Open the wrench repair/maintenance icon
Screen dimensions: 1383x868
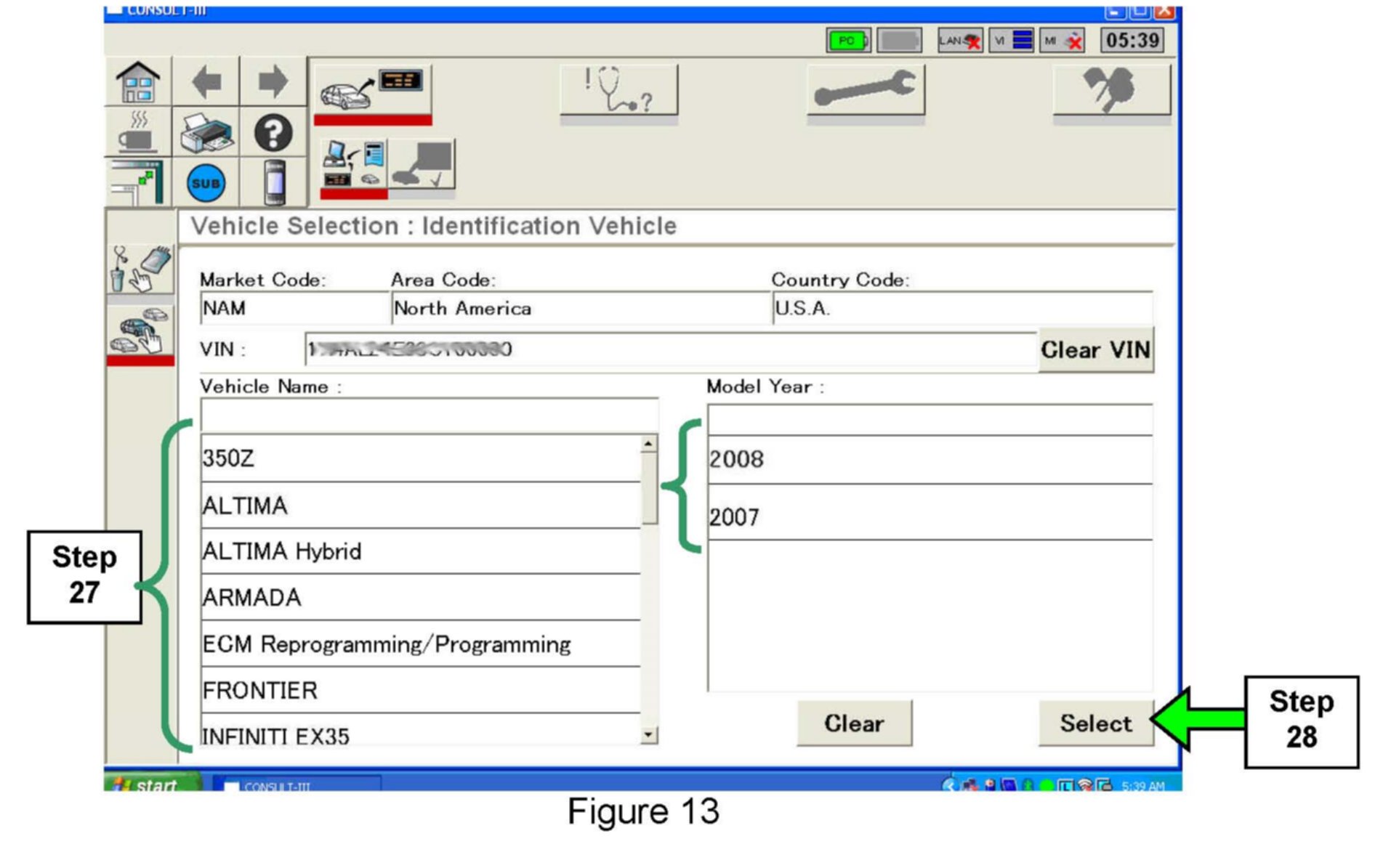tap(865, 91)
